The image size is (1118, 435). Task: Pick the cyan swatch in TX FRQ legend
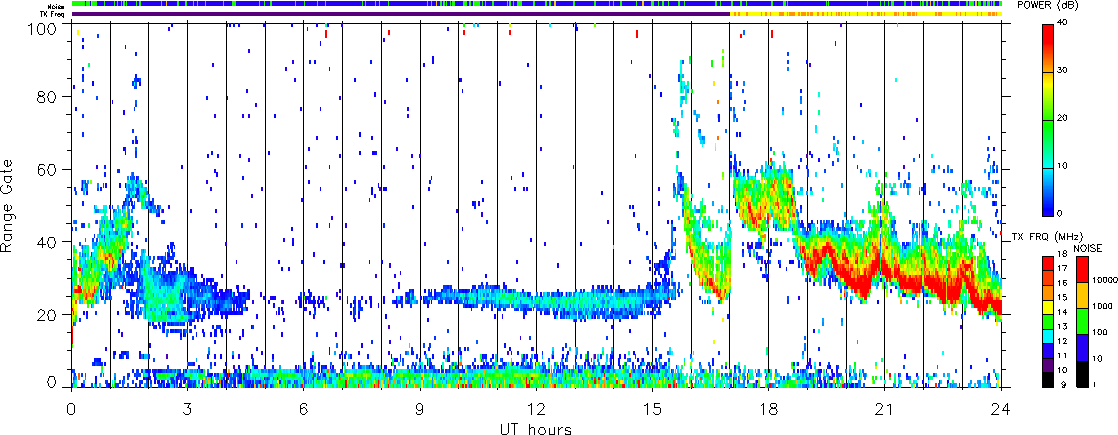[1047, 337]
